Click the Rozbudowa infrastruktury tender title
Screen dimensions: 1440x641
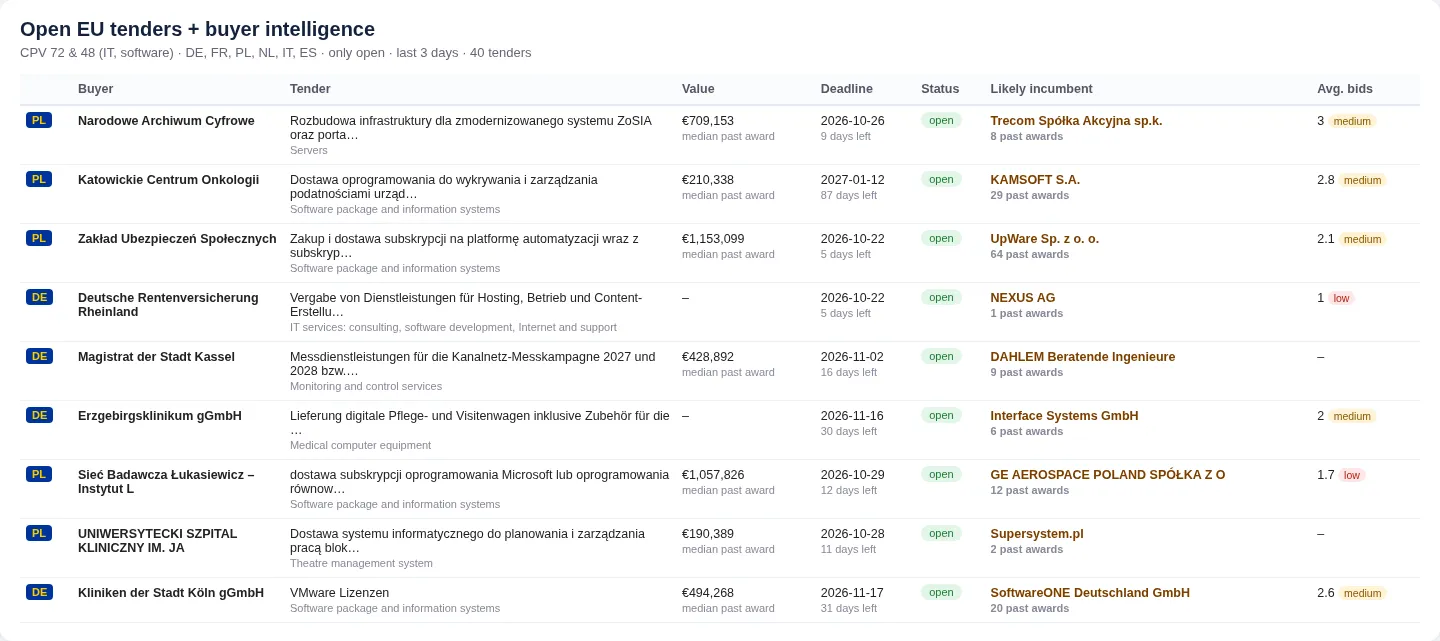(471, 128)
